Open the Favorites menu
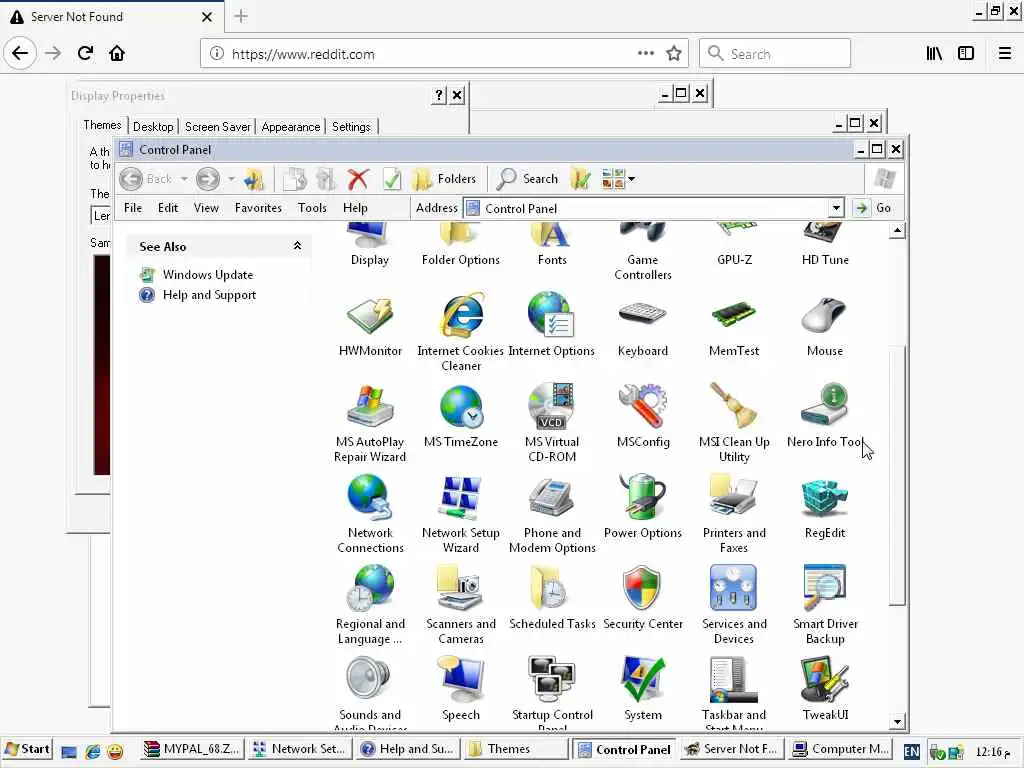Viewport: 1024px width, 768px height. 258,208
